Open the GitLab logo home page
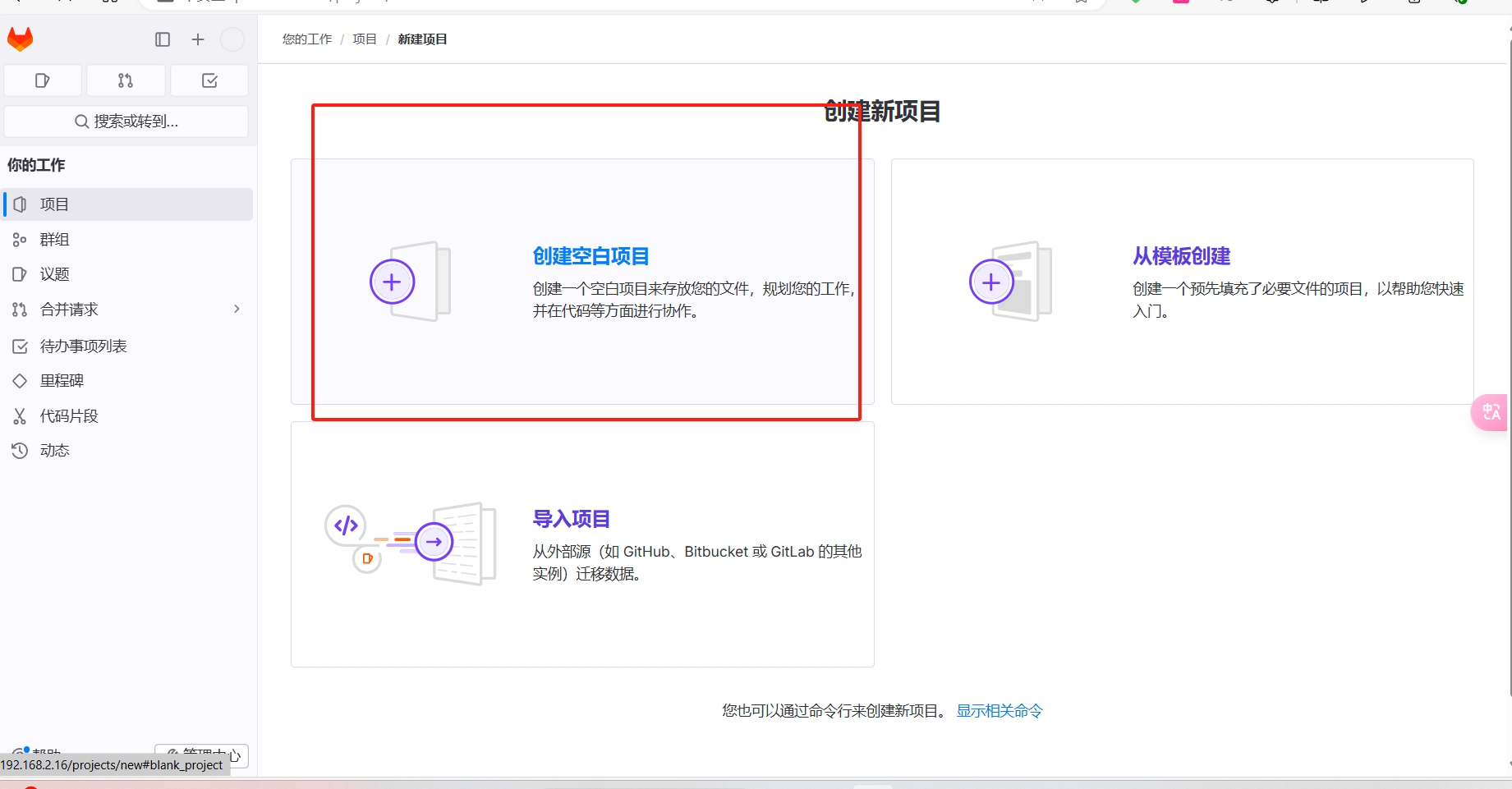Viewport: 1512px width, 789px height. pyautogui.click(x=21, y=39)
